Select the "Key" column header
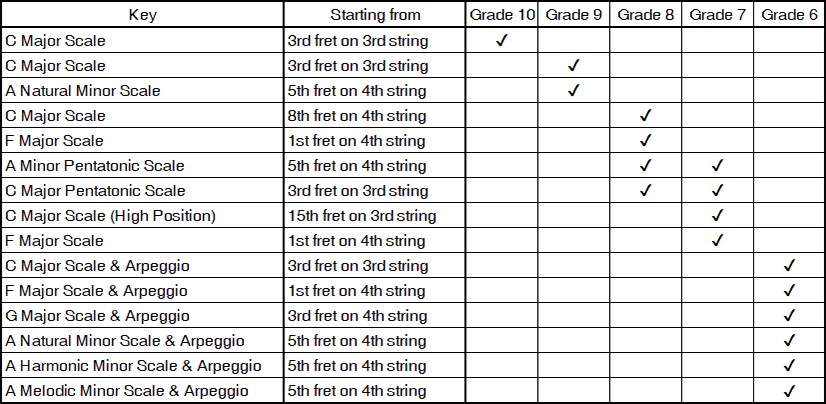The width and height of the screenshot is (826, 404). coord(143,15)
